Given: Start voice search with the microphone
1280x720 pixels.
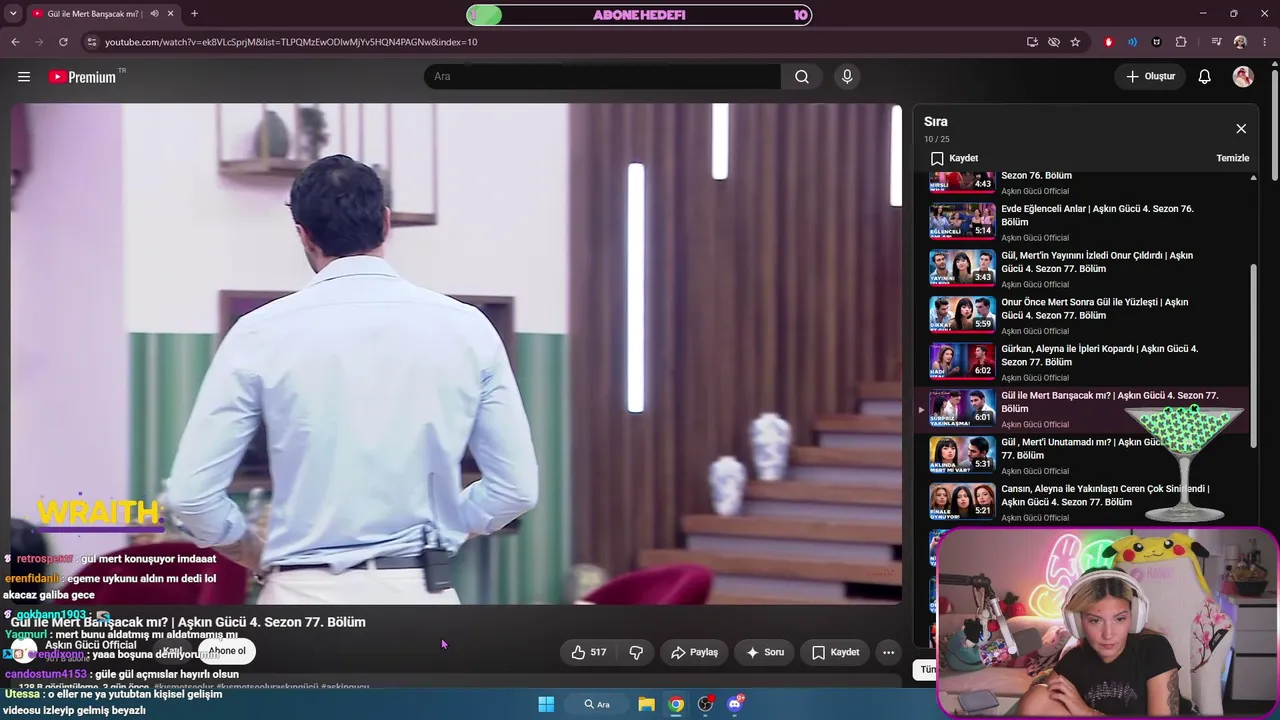Looking at the screenshot, I should pyautogui.click(x=847, y=77).
